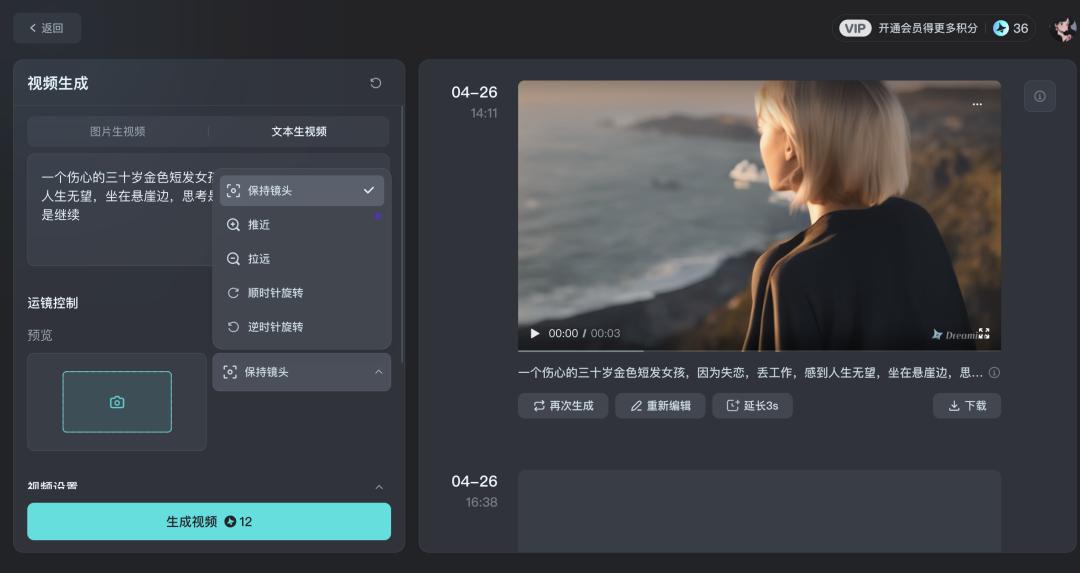This screenshot has width=1080, height=573.
Task: Switch to 图片生视频 tab
Action: (x=118, y=132)
